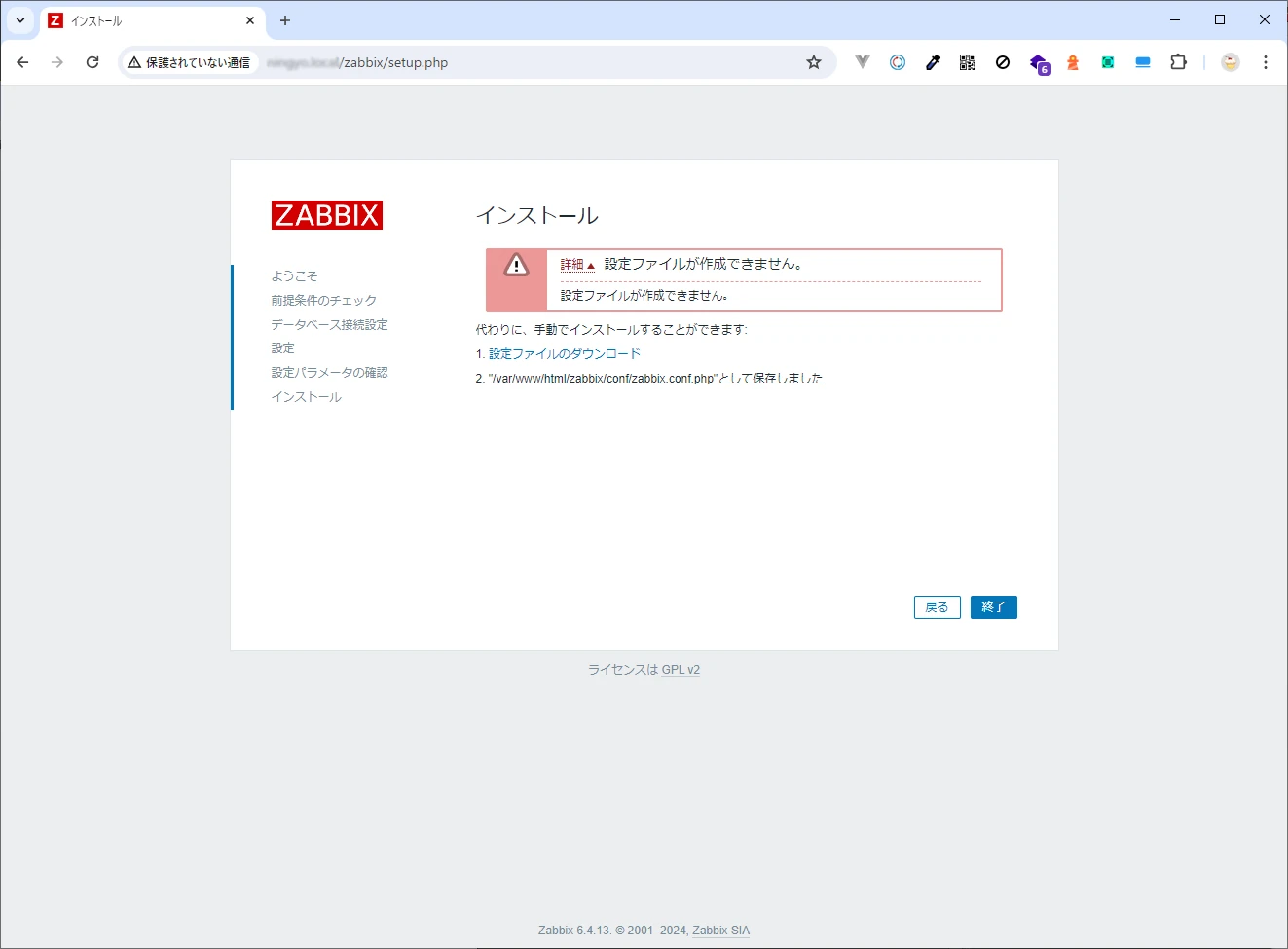
Task: Open the Chrome profile avatar
Action: coord(1231,62)
